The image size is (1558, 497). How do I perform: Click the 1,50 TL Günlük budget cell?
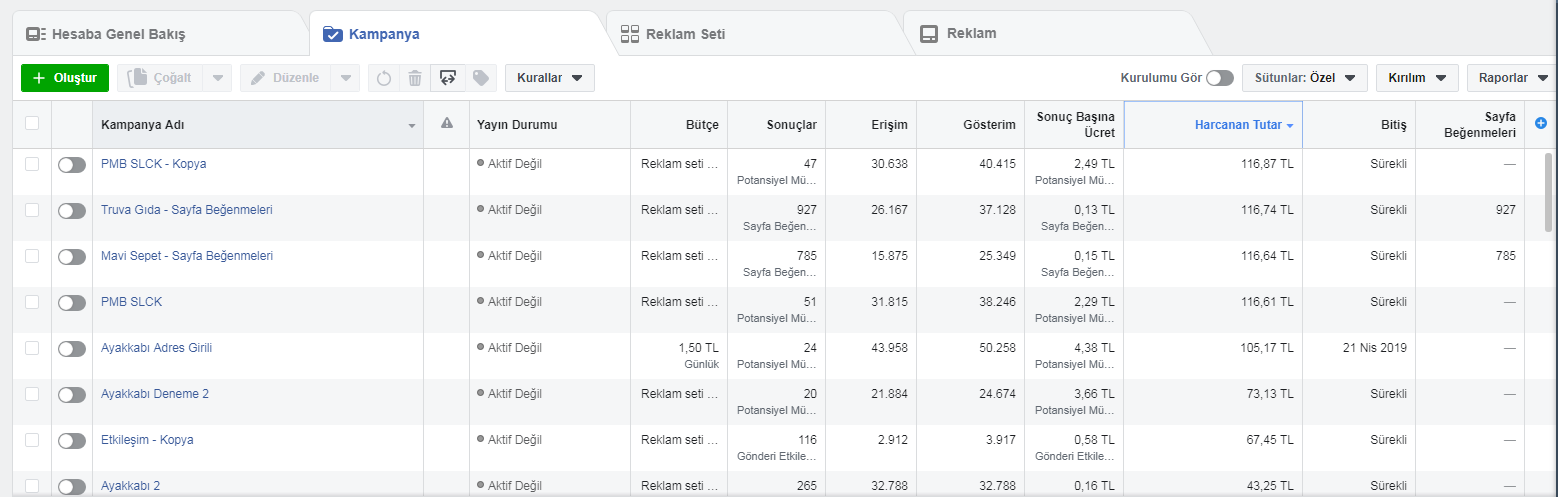tap(679, 356)
